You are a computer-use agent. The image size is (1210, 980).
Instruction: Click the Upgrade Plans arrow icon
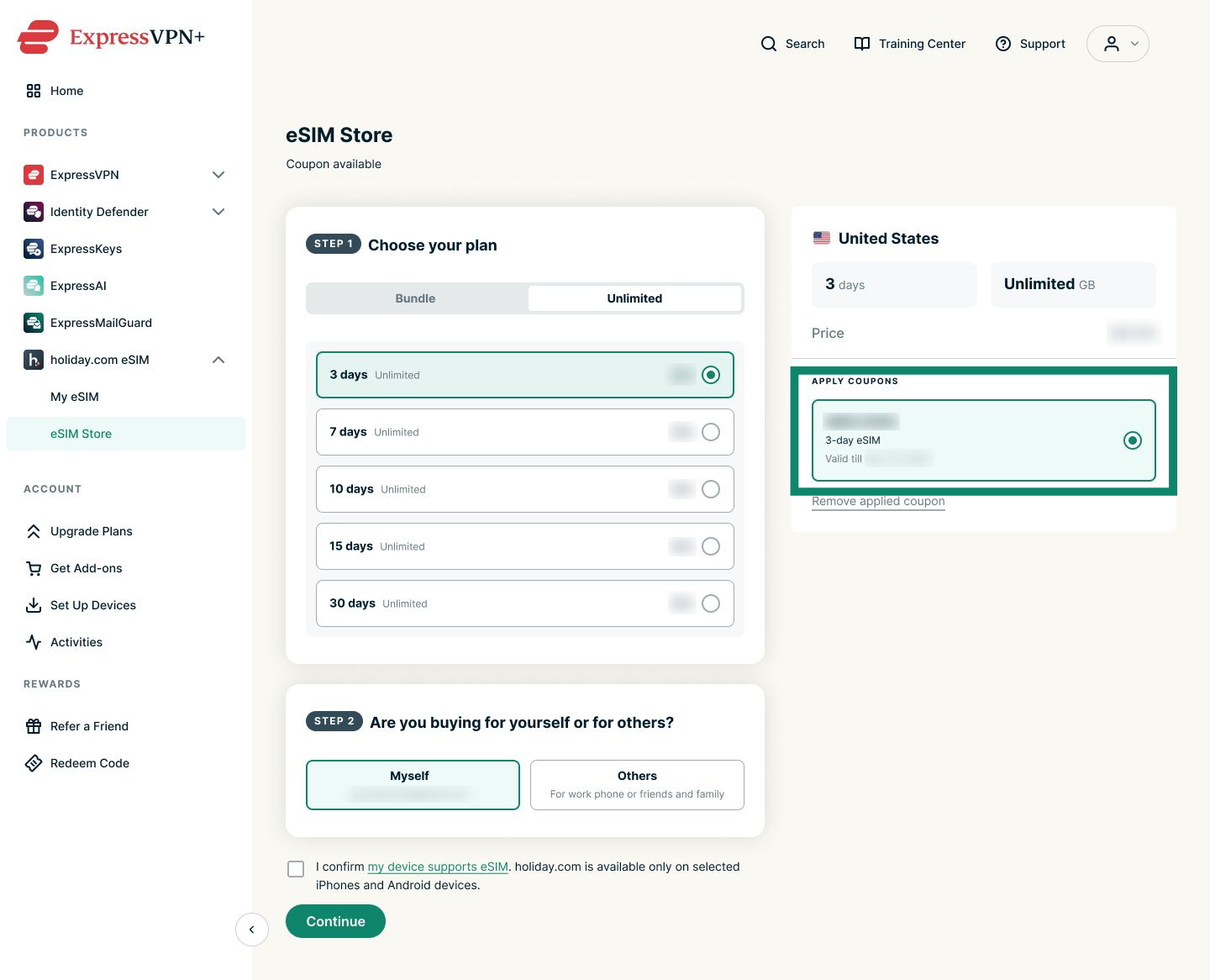tap(34, 531)
